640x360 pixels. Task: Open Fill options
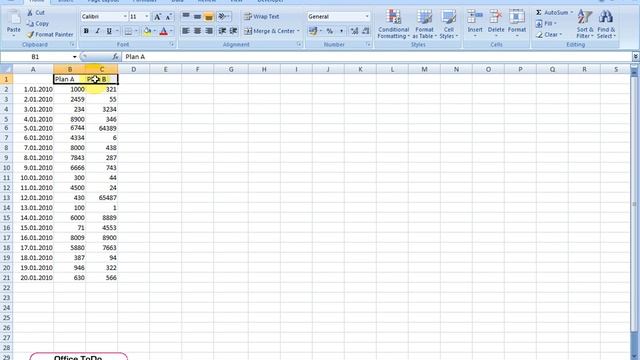(x=546, y=24)
